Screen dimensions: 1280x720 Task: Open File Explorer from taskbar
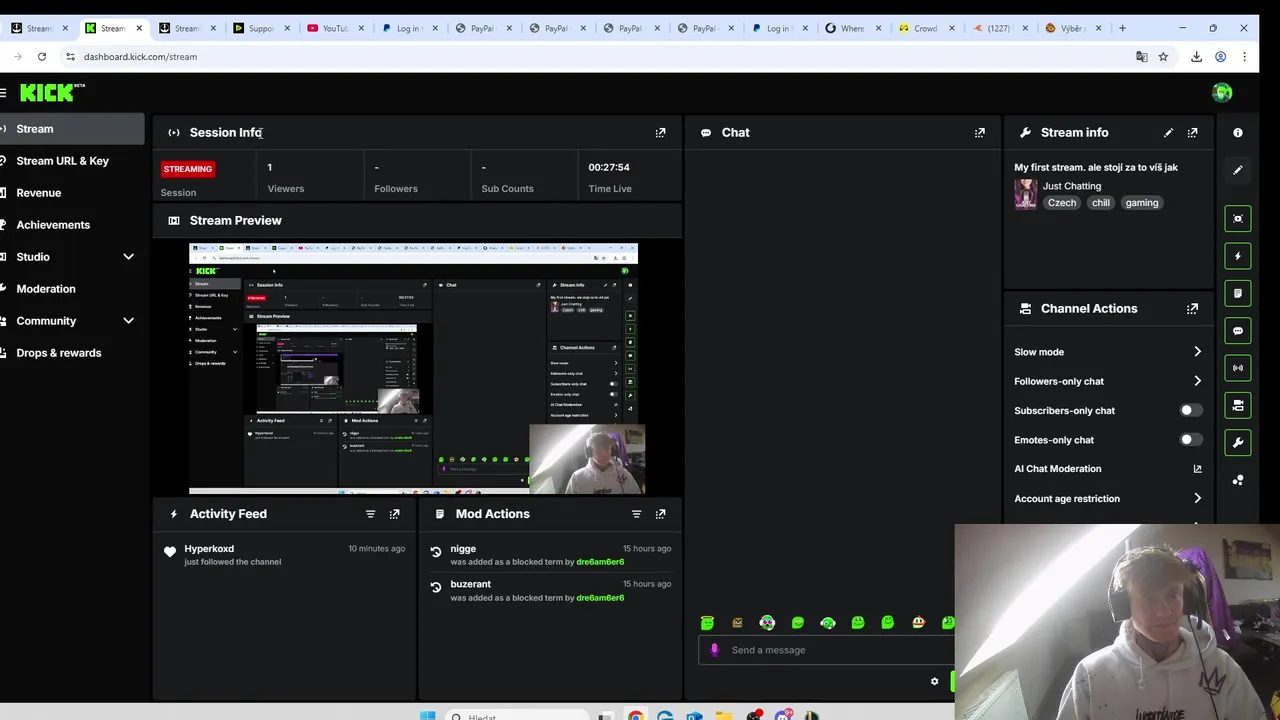tap(724, 715)
